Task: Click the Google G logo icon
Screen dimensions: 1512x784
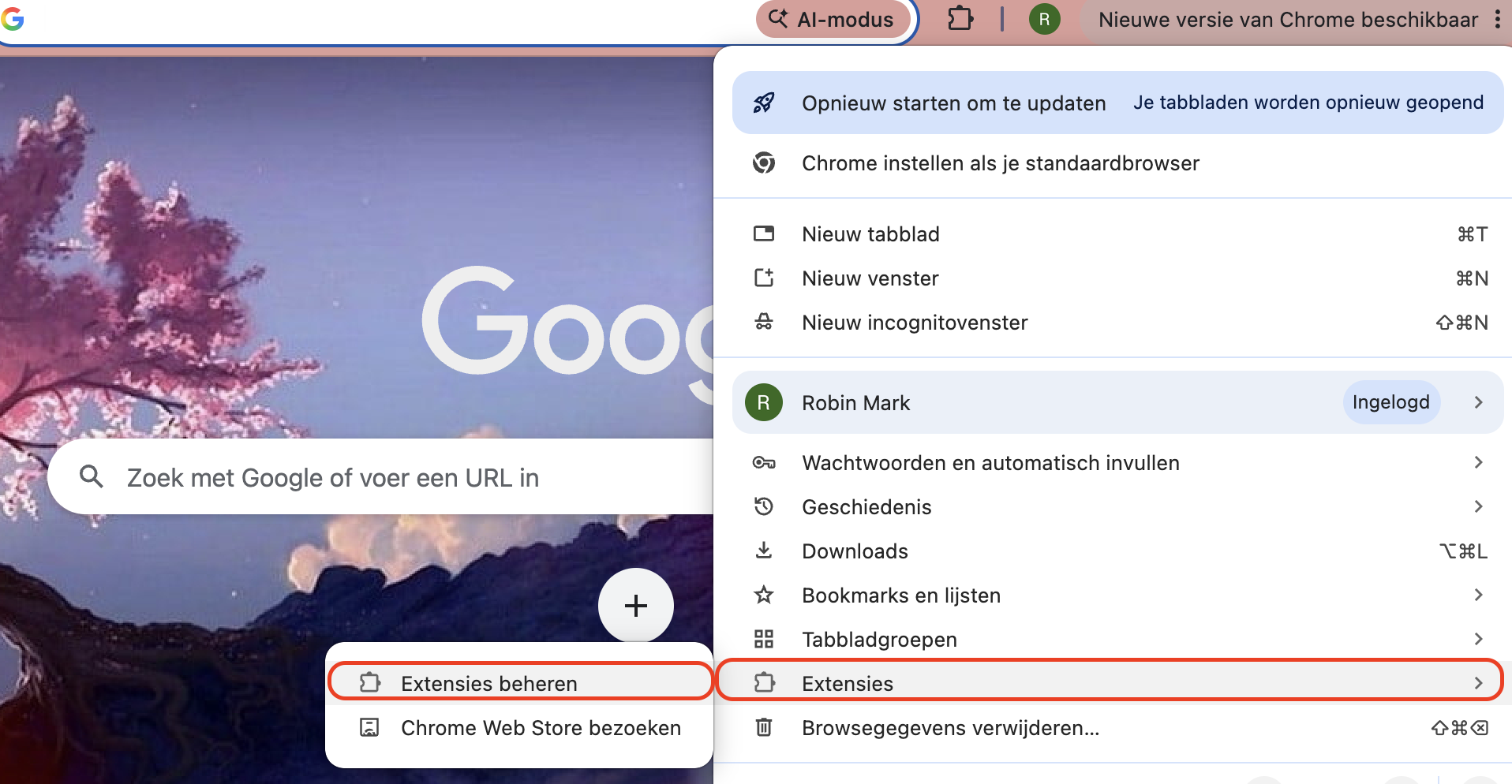Action: pyautogui.click(x=12, y=18)
